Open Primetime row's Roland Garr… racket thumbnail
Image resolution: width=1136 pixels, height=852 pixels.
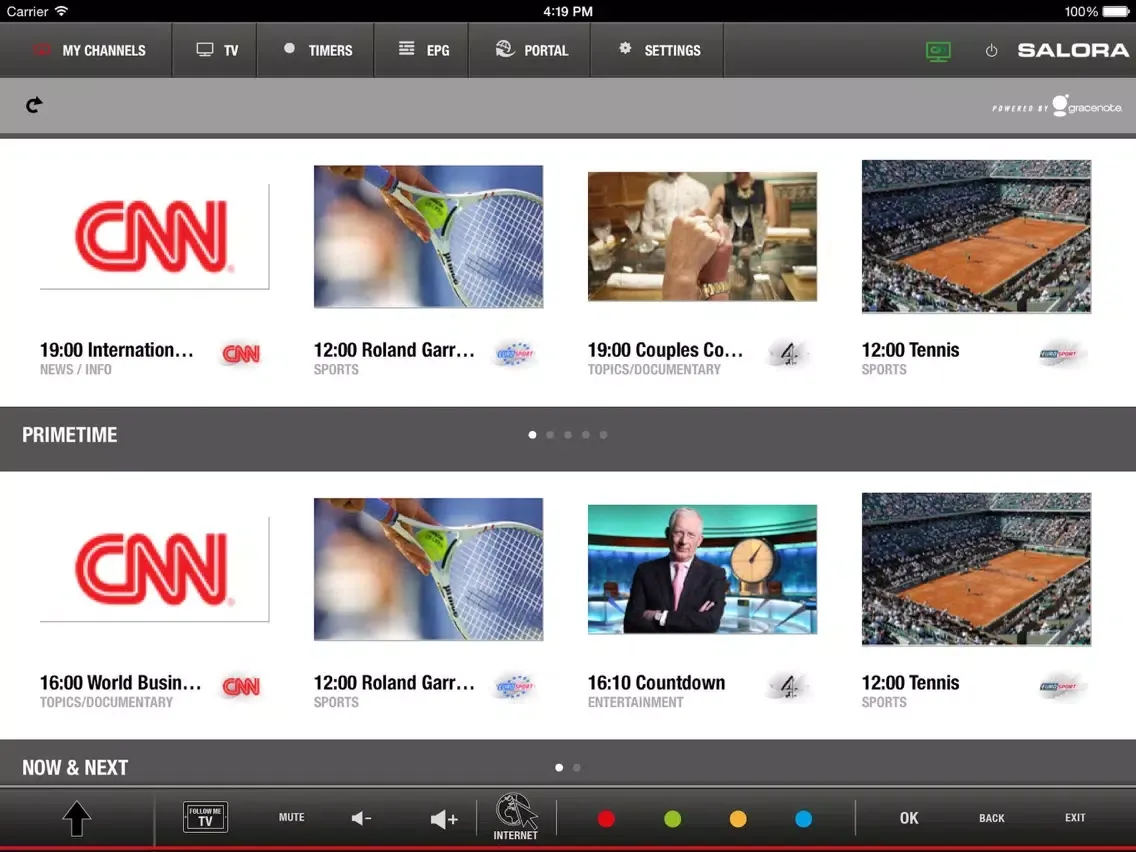coord(428,236)
